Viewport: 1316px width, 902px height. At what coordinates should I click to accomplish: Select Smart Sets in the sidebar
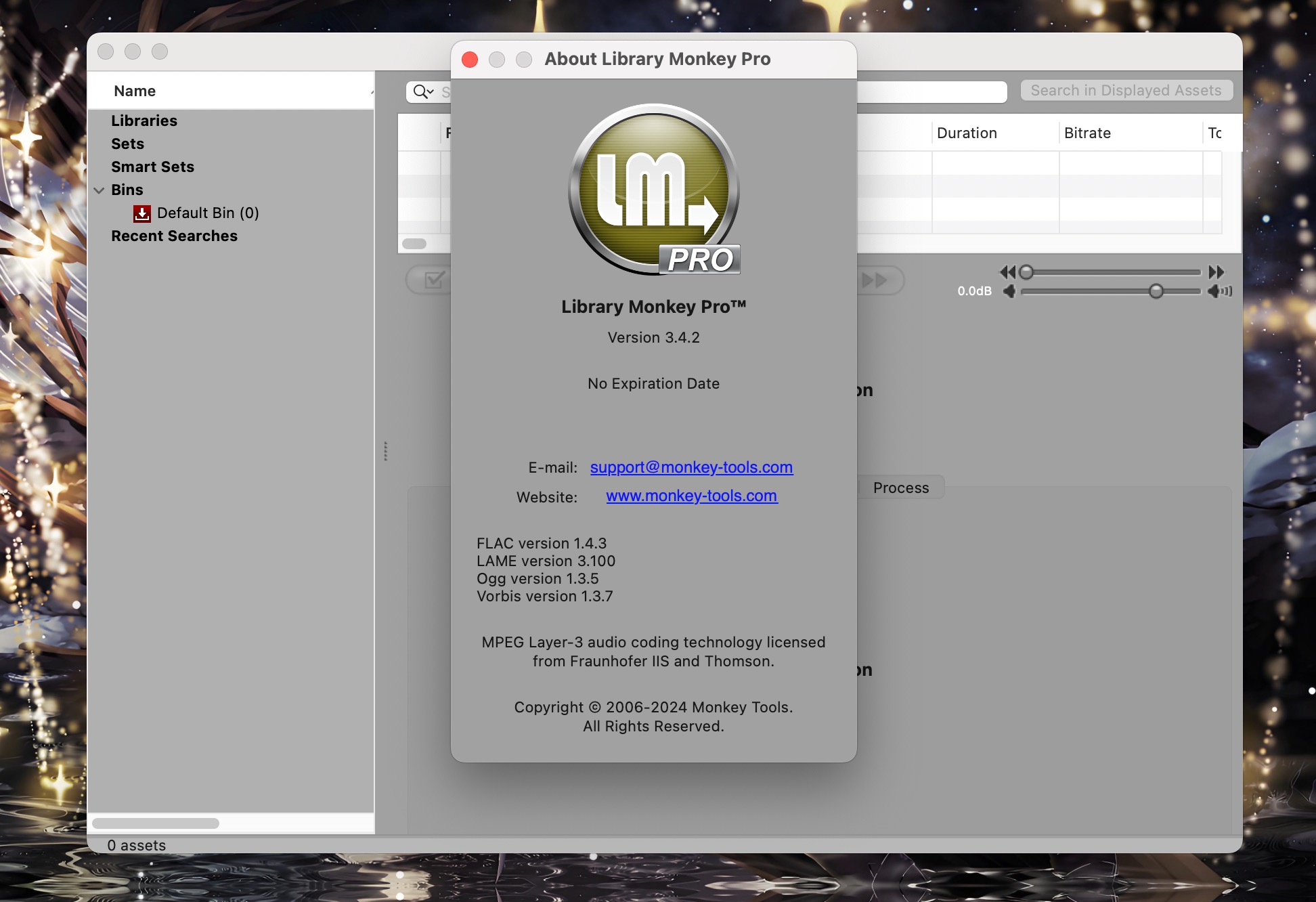coord(153,167)
